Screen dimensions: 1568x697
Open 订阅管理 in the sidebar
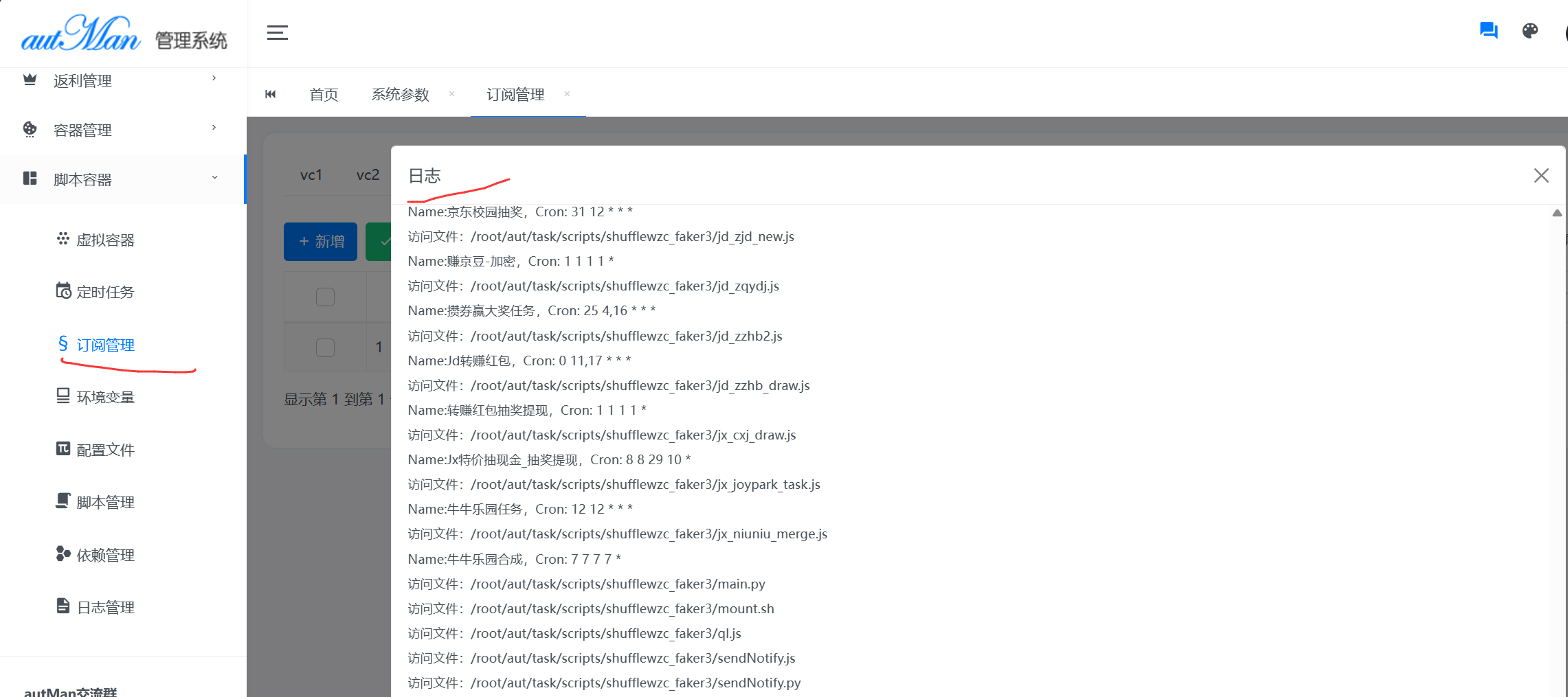tap(105, 345)
